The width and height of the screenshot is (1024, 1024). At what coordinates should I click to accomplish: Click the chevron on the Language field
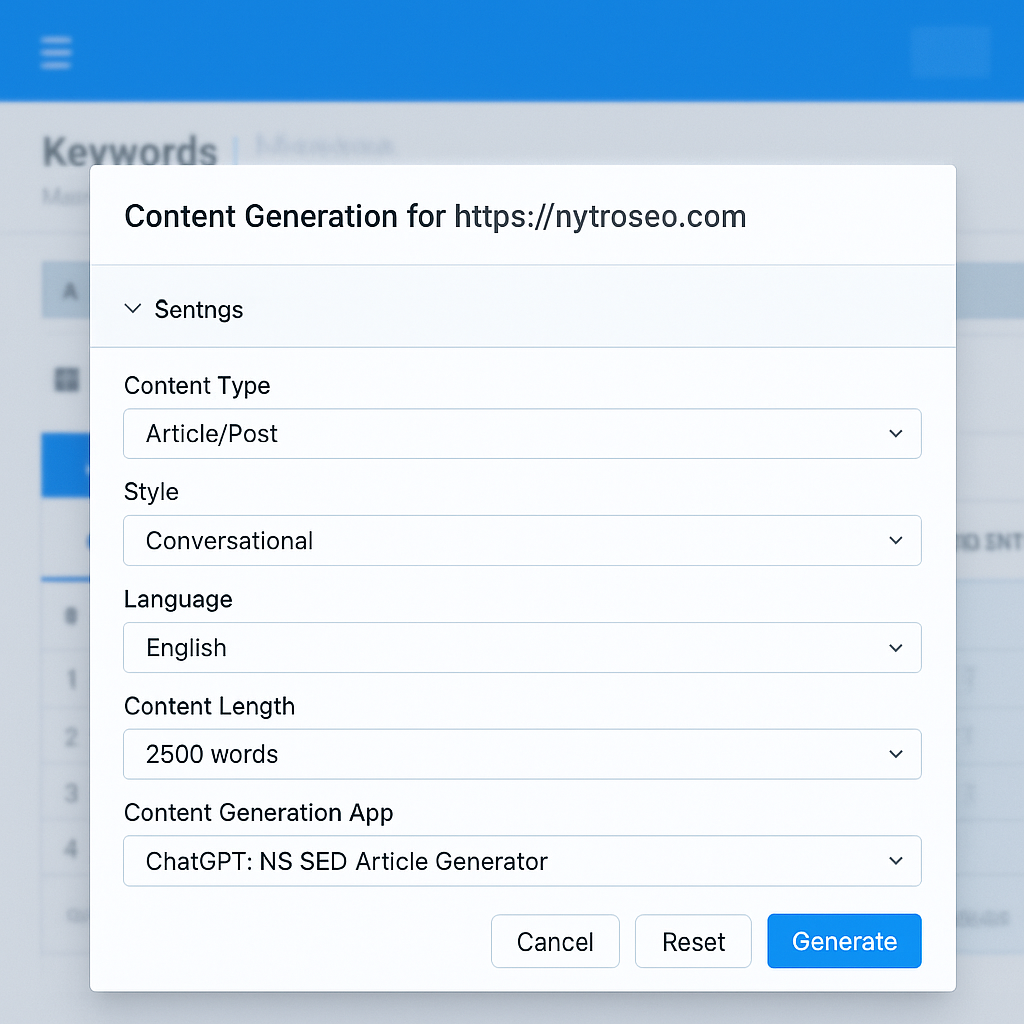896,647
